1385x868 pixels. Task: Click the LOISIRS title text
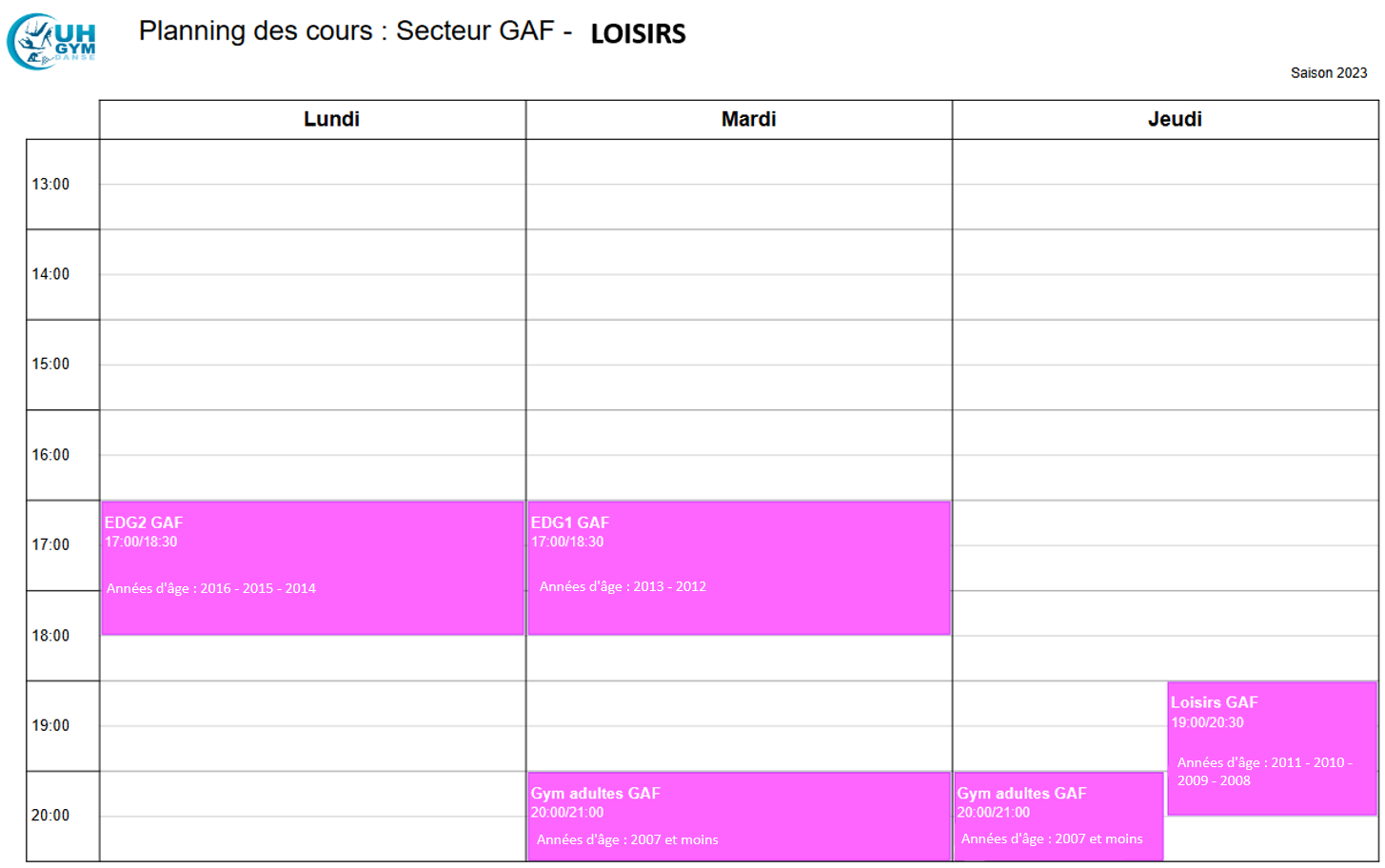pyautogui.click(x=638, y=34)
